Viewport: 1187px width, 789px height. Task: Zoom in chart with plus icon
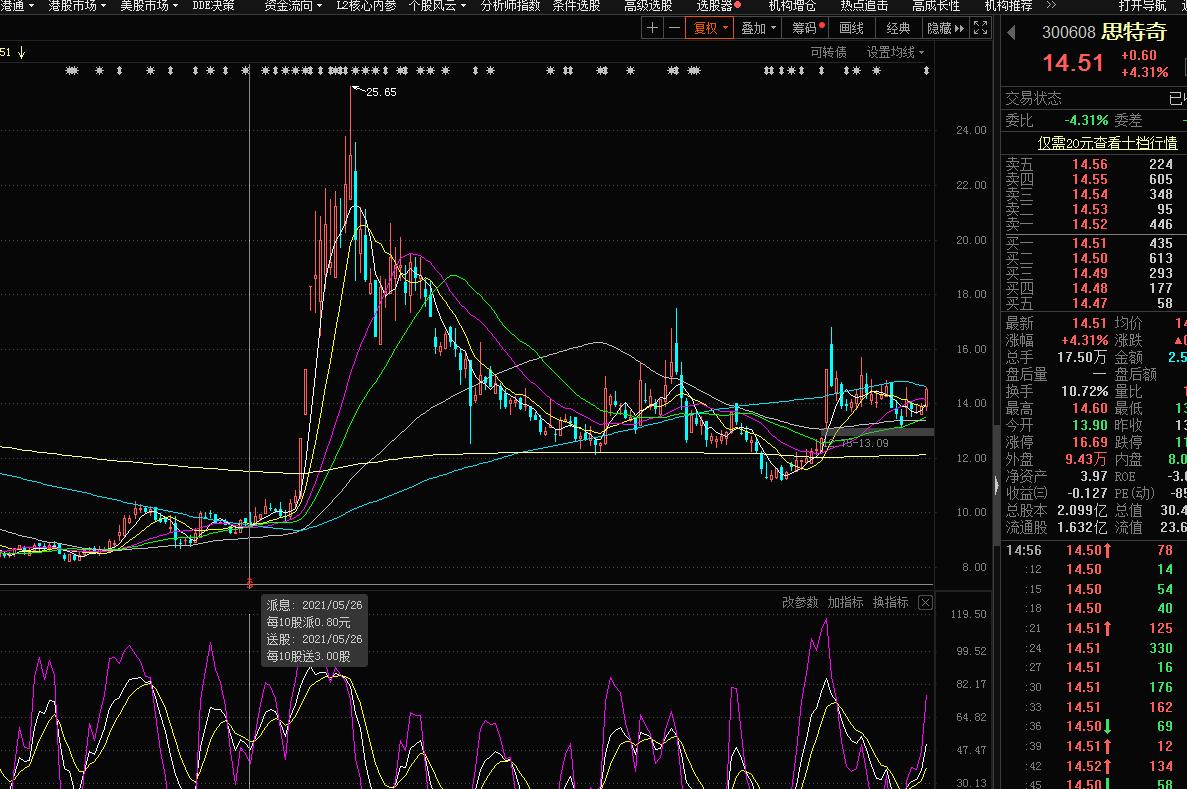point(653,28)
